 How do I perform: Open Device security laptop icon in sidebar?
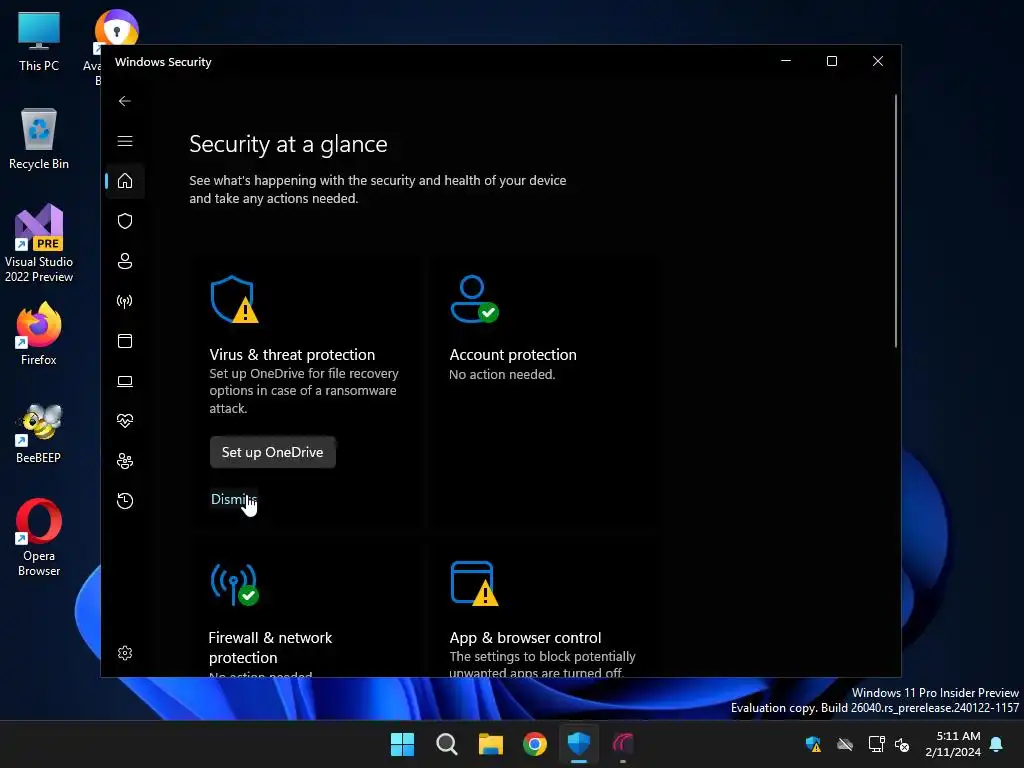click(125, 381)
